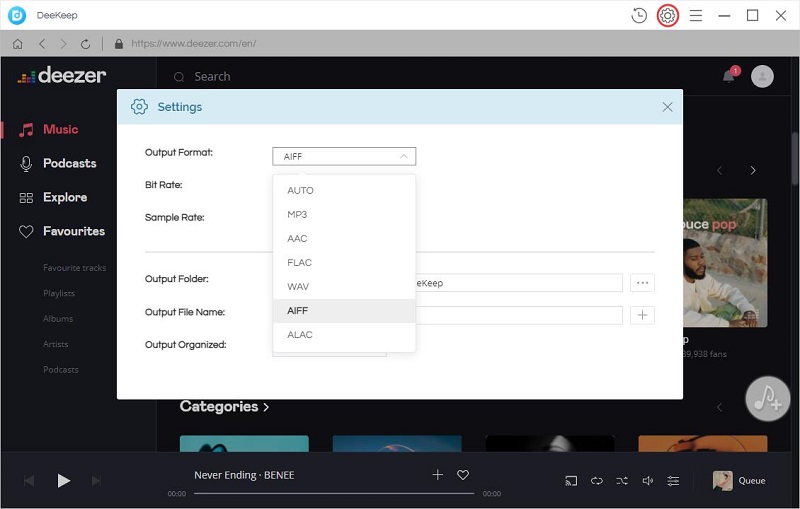Open the Settings gear in title bar
Viewport: 800px width, 509px height.
667,16
